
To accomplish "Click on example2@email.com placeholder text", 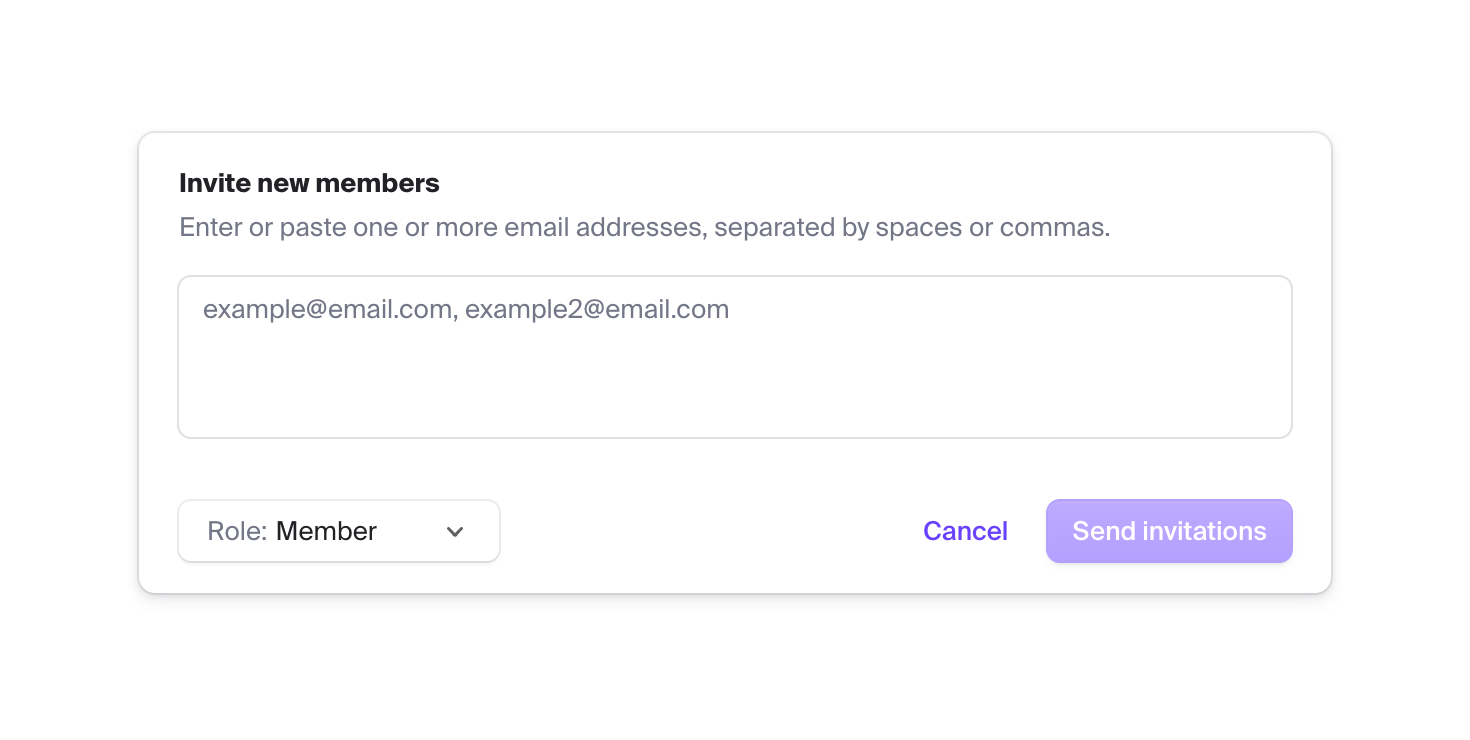I will click(597, 310).
